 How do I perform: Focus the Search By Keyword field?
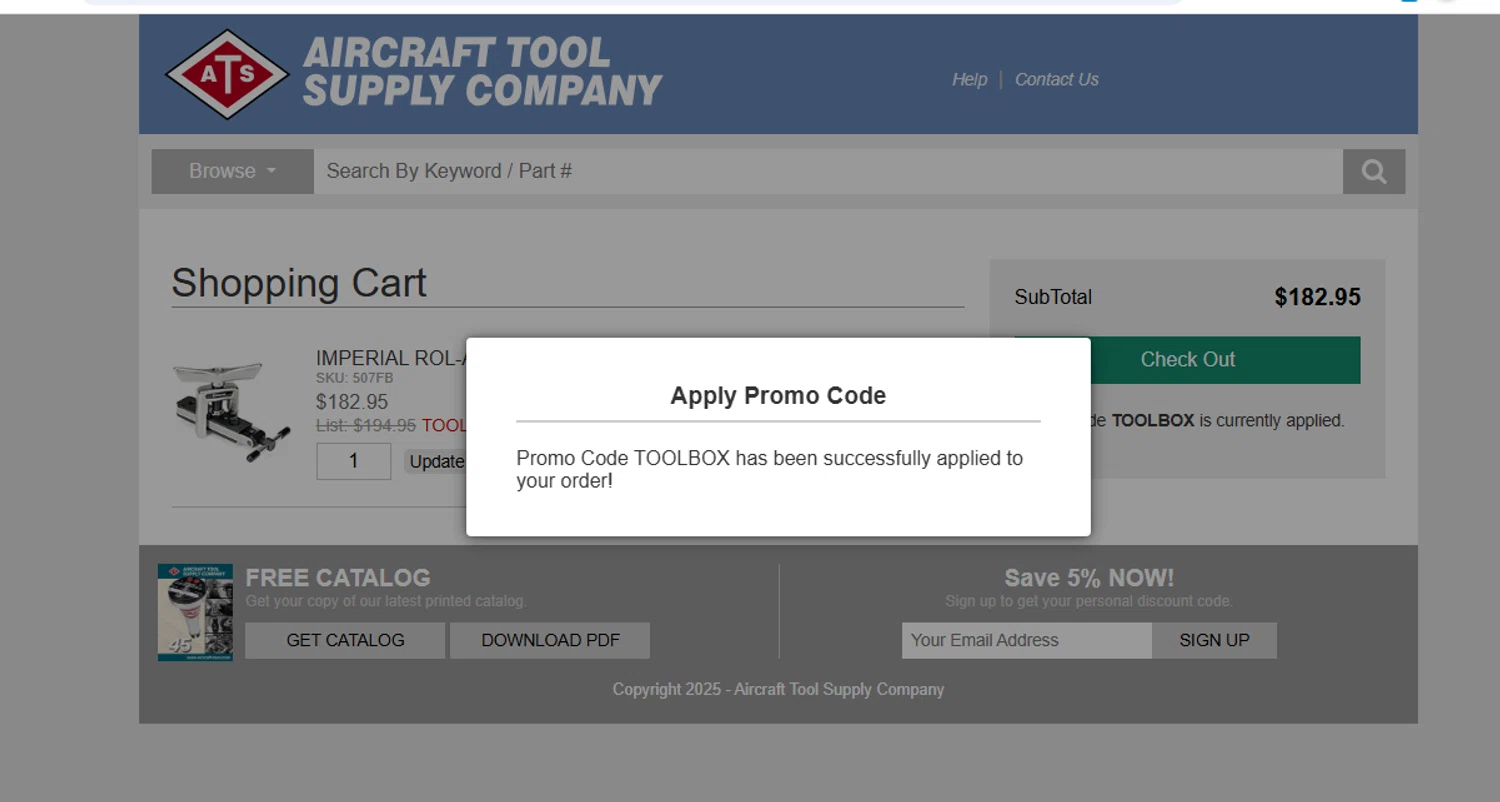coord(828,172)
